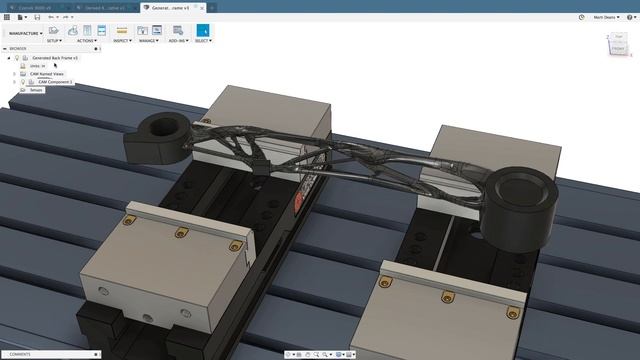Click the Front face of ViewCube
This screenshot has height=360, width=640.
(x=618, y=49)
